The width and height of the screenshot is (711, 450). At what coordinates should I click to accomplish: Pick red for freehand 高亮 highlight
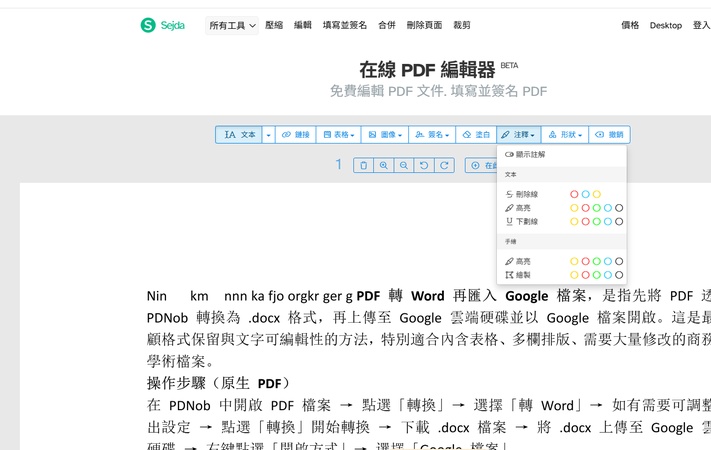[585, 261]
